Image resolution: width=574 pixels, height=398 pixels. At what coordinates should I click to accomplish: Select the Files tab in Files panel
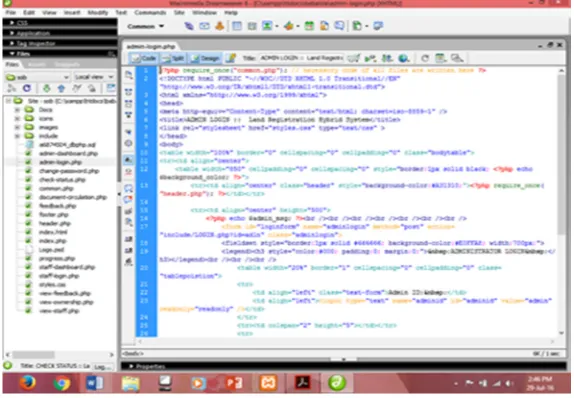point(12,64)
